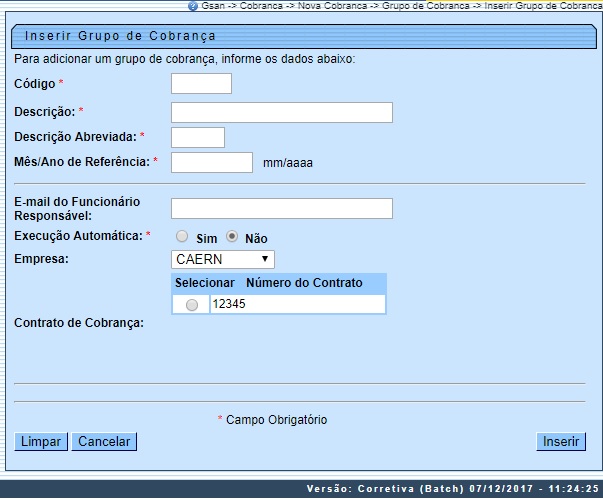Click the Gsan breadcrumb item
The height and width of the screenshot is (499, 603).
(212, 6)
